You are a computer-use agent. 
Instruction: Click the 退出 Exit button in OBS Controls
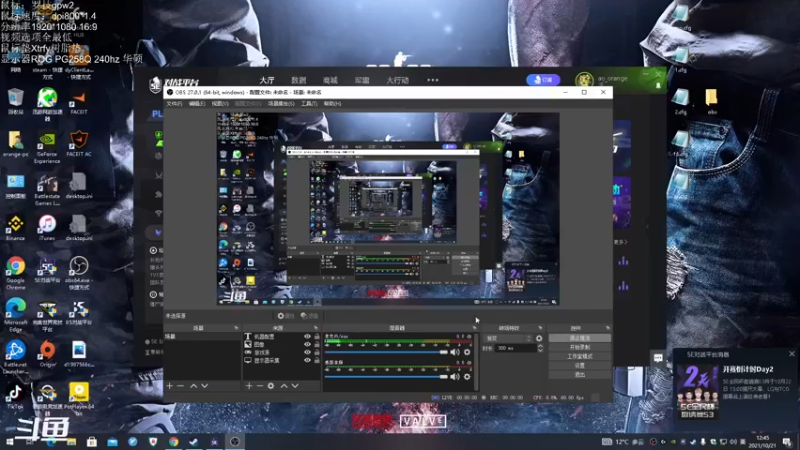(580, 374)
